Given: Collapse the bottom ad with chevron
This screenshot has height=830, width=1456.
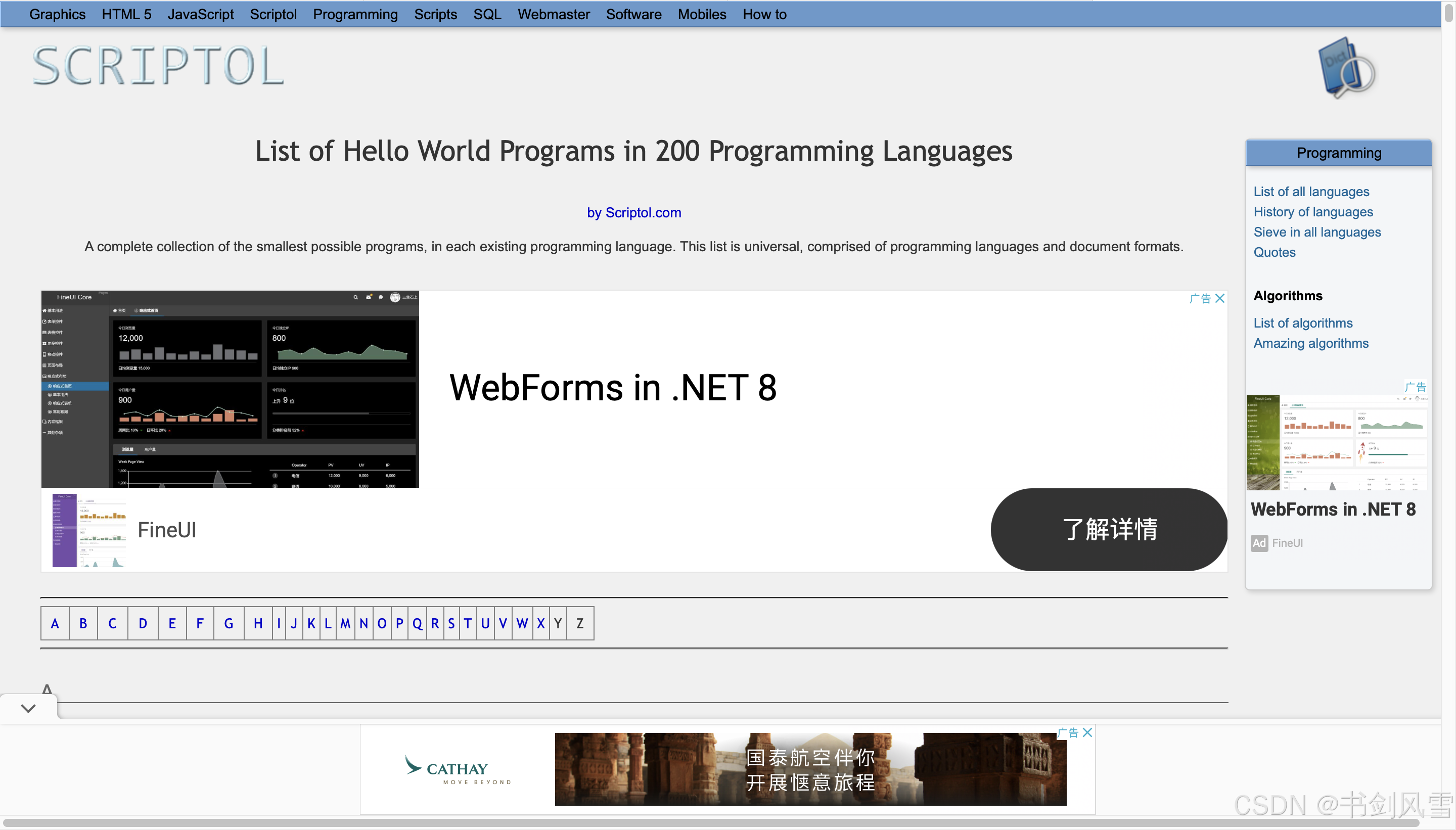Looking at the screenshot, I should pos(28,708).
